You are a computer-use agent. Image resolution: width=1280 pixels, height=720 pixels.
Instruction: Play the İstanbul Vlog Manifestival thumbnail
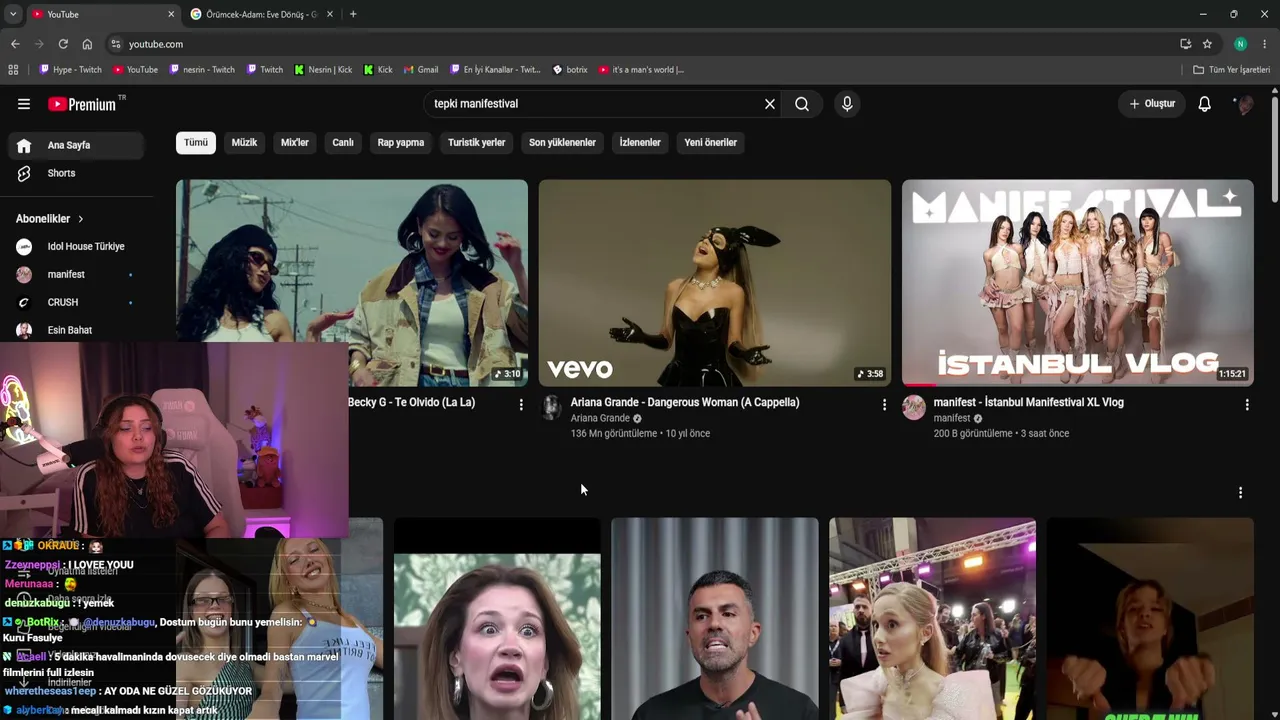pyautogui.click(x=1078, y=283)
